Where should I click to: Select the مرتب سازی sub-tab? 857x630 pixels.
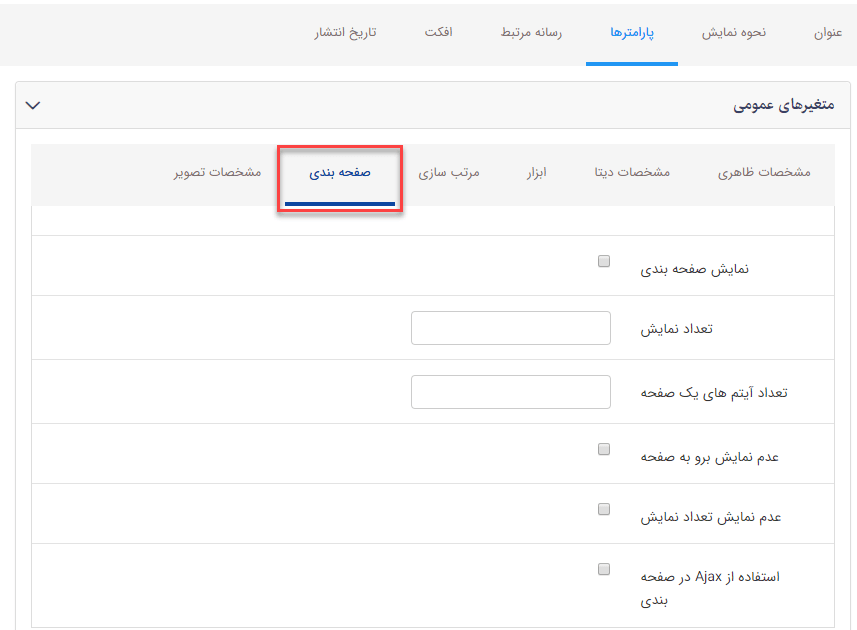[449, 172]
